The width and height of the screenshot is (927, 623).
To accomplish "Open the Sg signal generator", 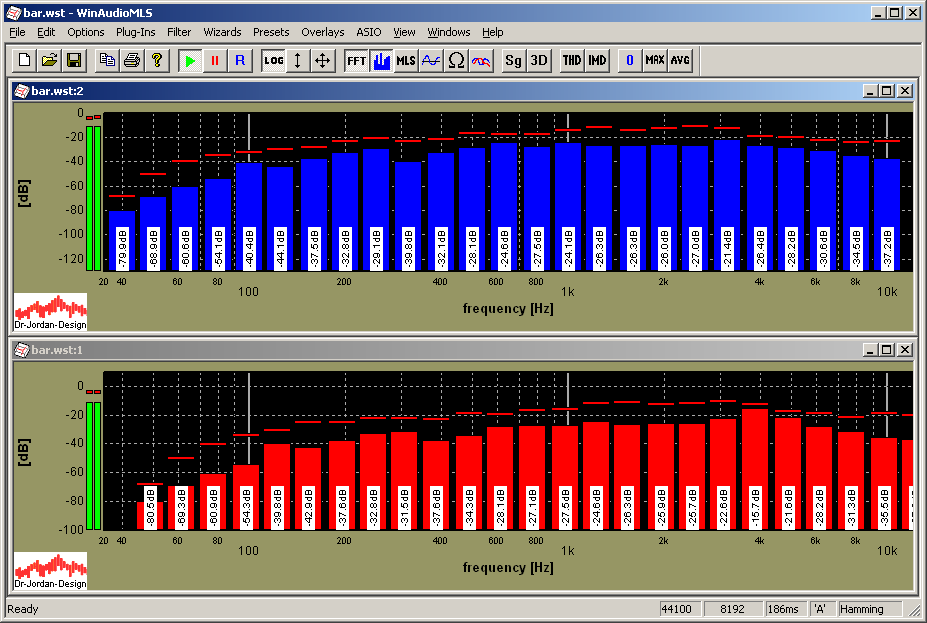I will tap(513, 61).
